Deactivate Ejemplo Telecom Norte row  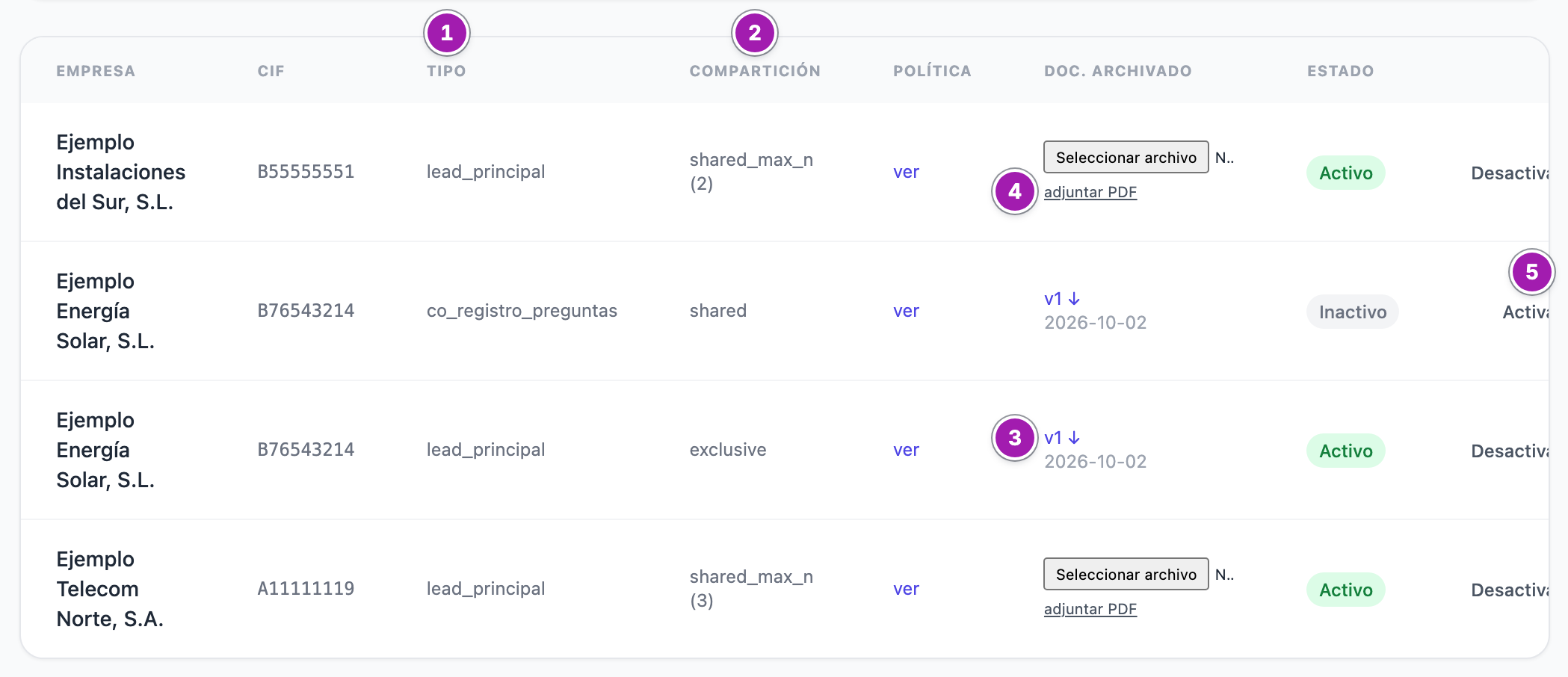click(x=1510, y=590)
